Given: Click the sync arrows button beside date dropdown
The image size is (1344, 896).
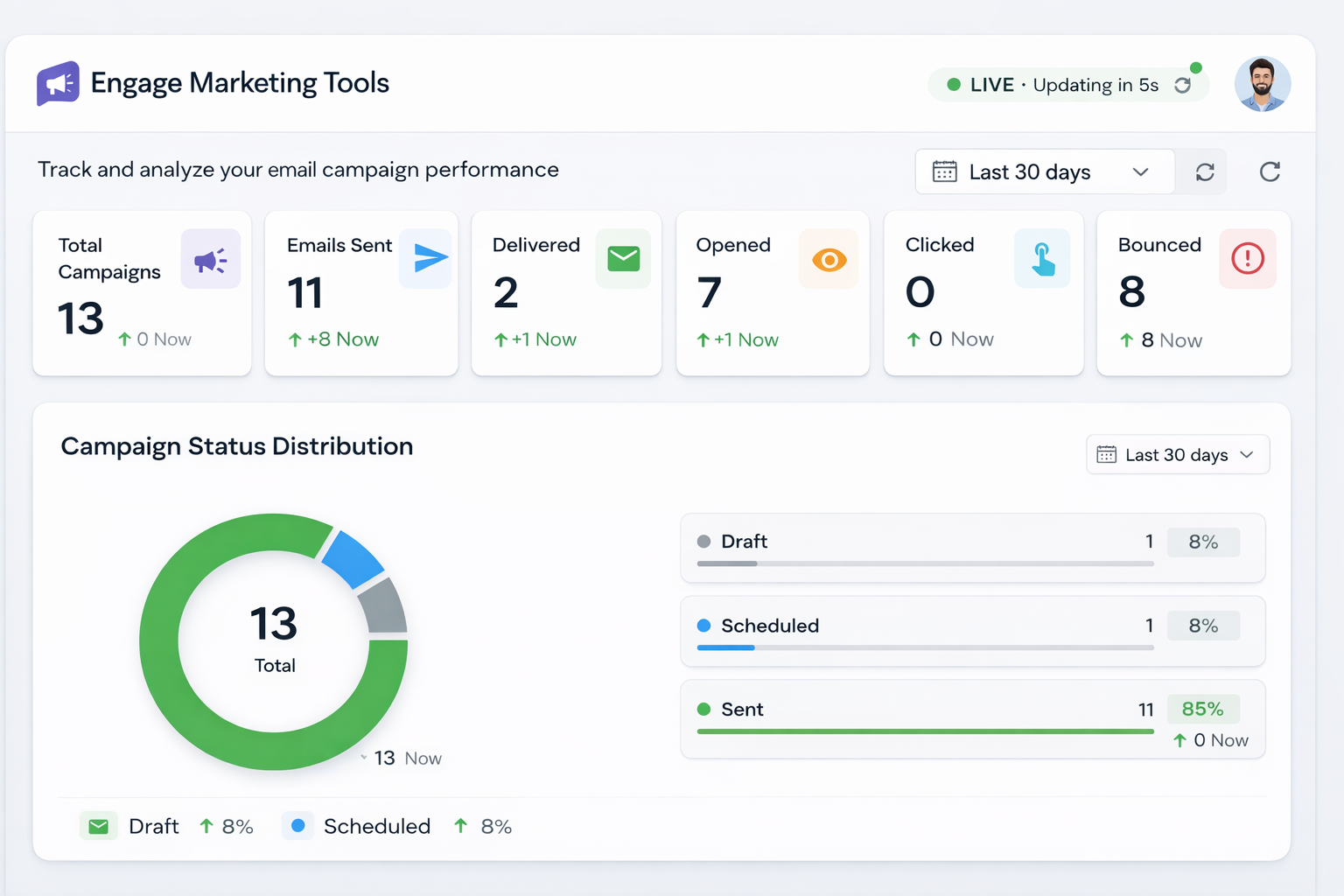Looking at the screenshot, I should [1205, 172].
